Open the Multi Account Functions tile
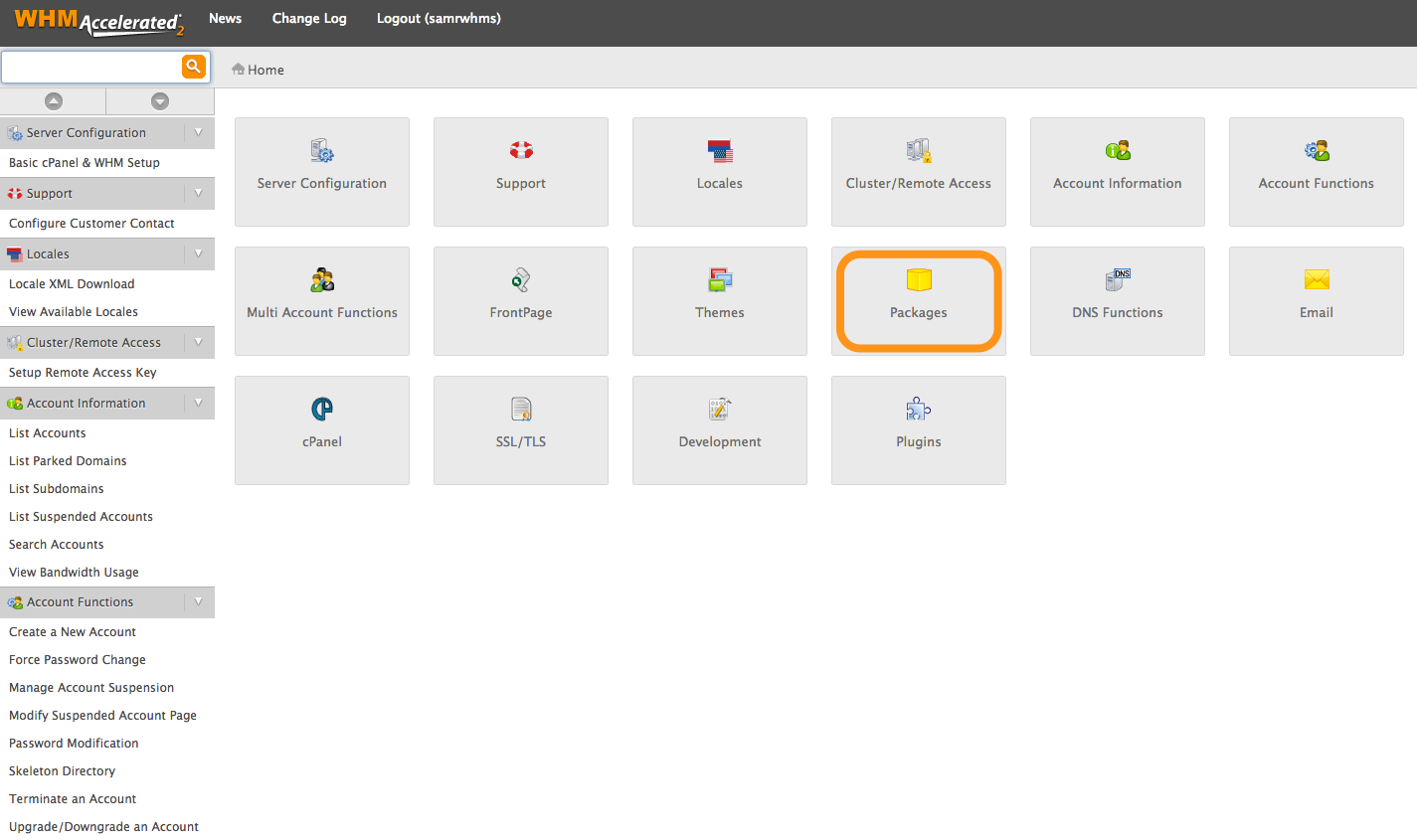Viewport: 1417px width, 840px height. 322,301
